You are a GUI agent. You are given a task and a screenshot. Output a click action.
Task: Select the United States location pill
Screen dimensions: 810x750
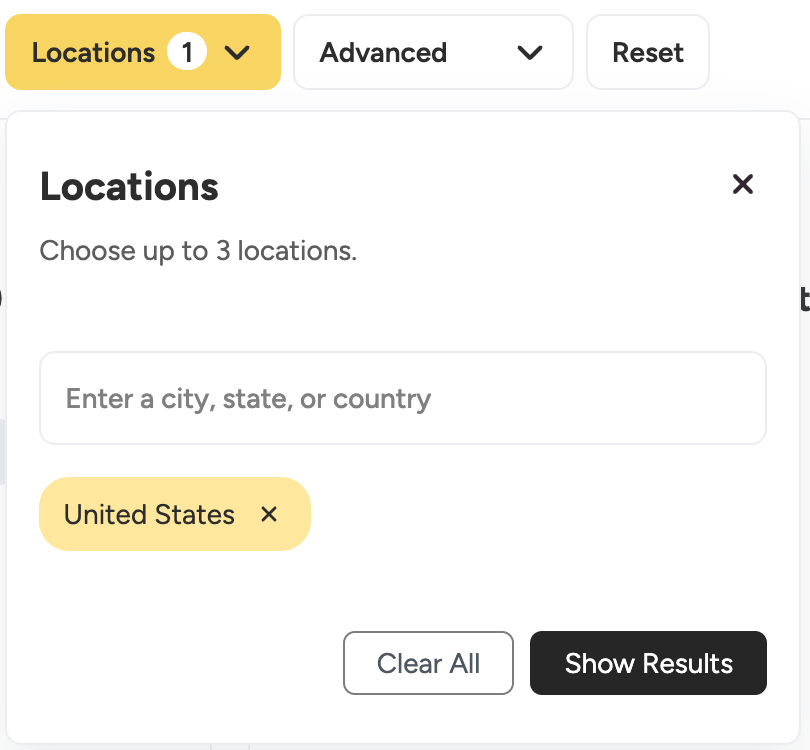pos(148,514)
